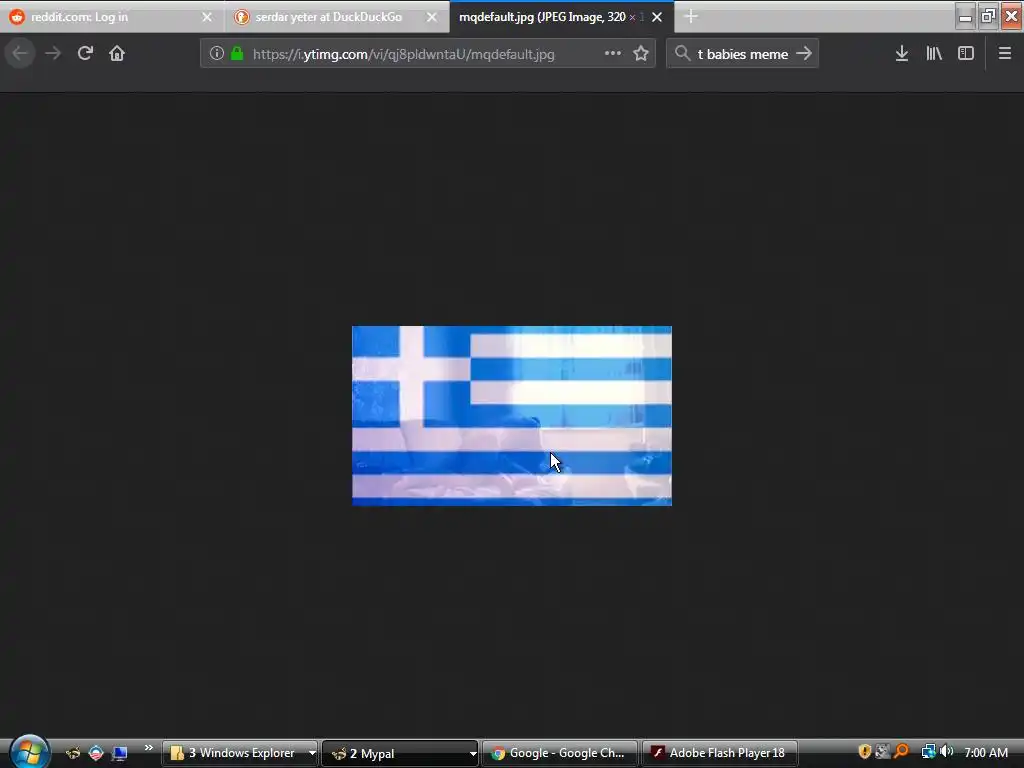1024x768 pixels.
Task: Close the reddit.com Log in tab
Action: click(207, 17)
